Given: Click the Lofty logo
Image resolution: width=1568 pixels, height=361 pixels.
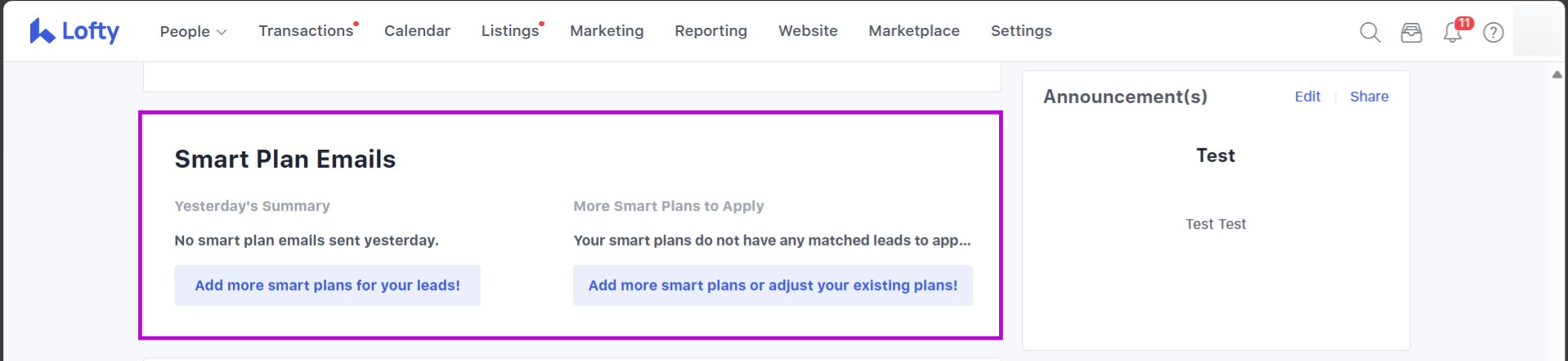Looking at the screenshot, I should 74,31.
